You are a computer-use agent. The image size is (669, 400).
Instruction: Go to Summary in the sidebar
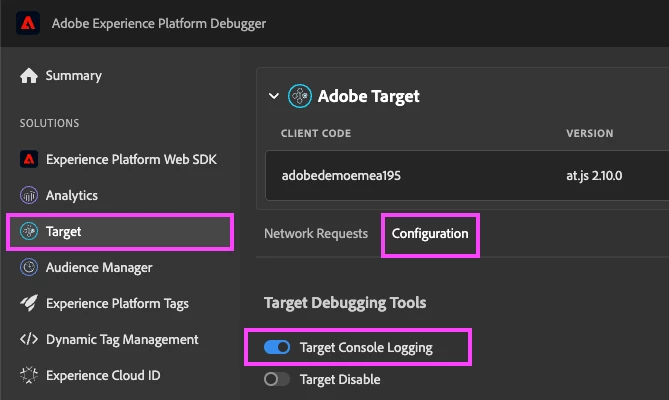pos(73,75)
